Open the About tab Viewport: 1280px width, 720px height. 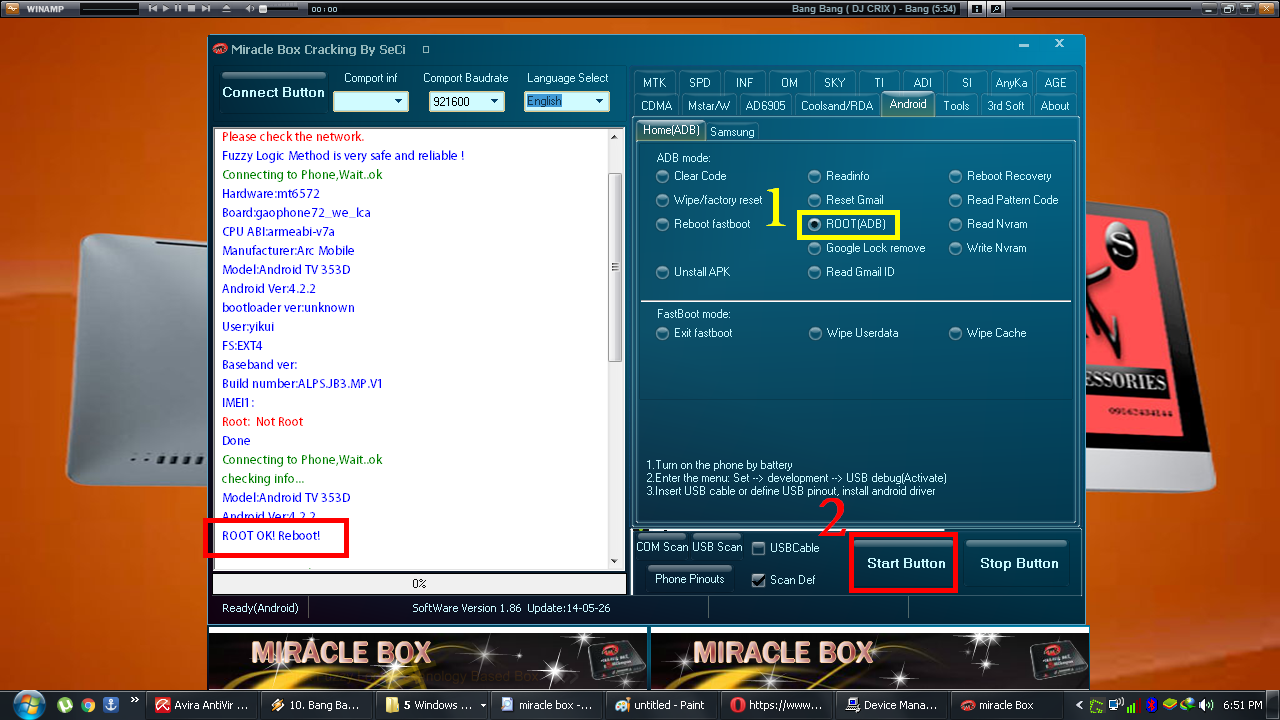1055,105
